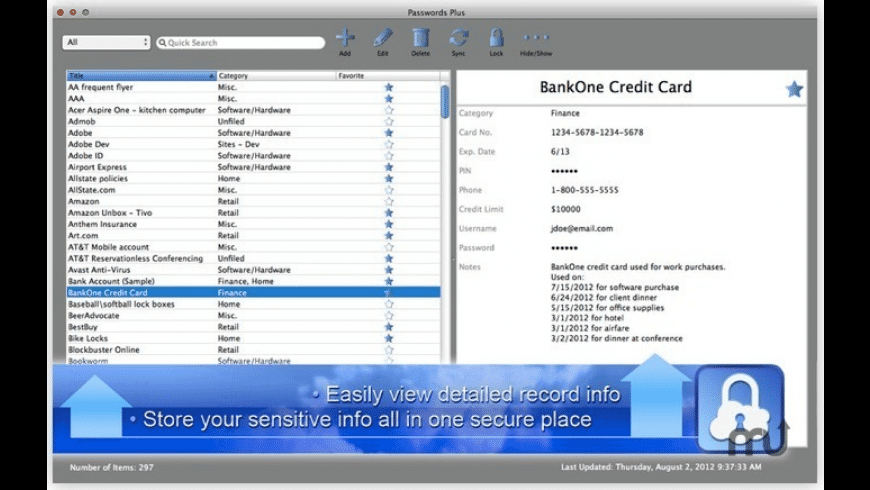Toggle favorite star for Blockbuster Online

click(x=389, y=350)
